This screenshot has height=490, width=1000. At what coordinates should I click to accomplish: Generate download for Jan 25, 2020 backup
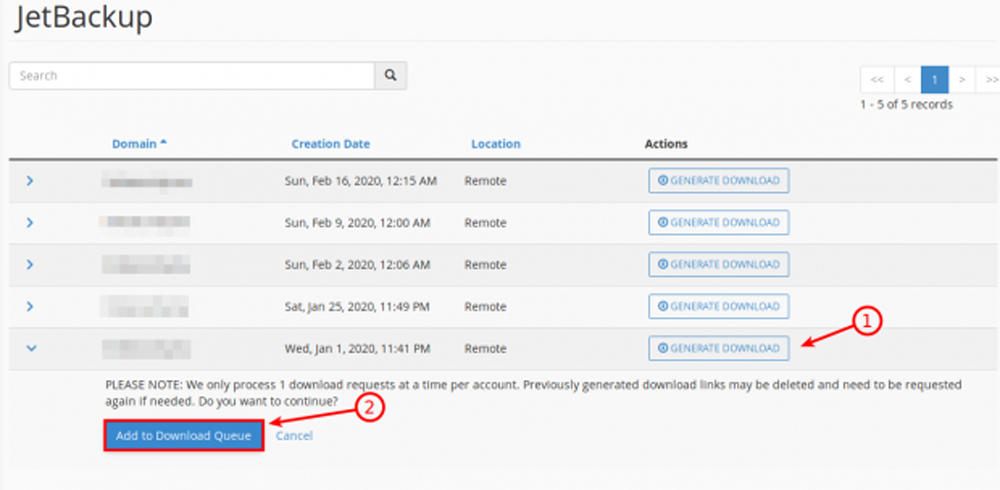(x=719, y=306)
